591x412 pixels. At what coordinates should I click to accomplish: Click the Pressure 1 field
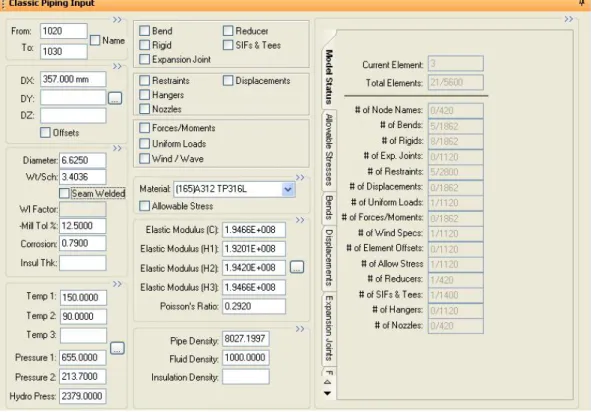click(83, 357)
